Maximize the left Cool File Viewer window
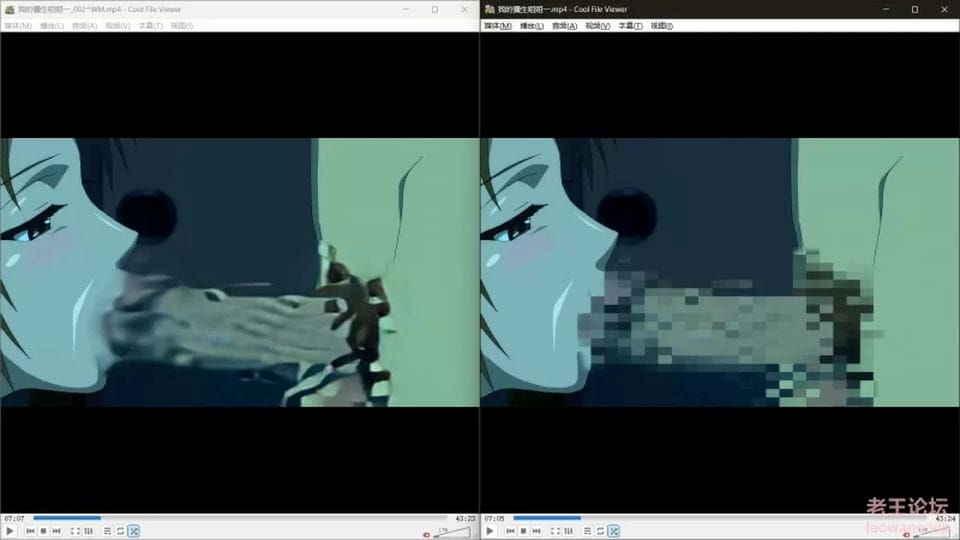960x540 pixels. pos(435,9)
